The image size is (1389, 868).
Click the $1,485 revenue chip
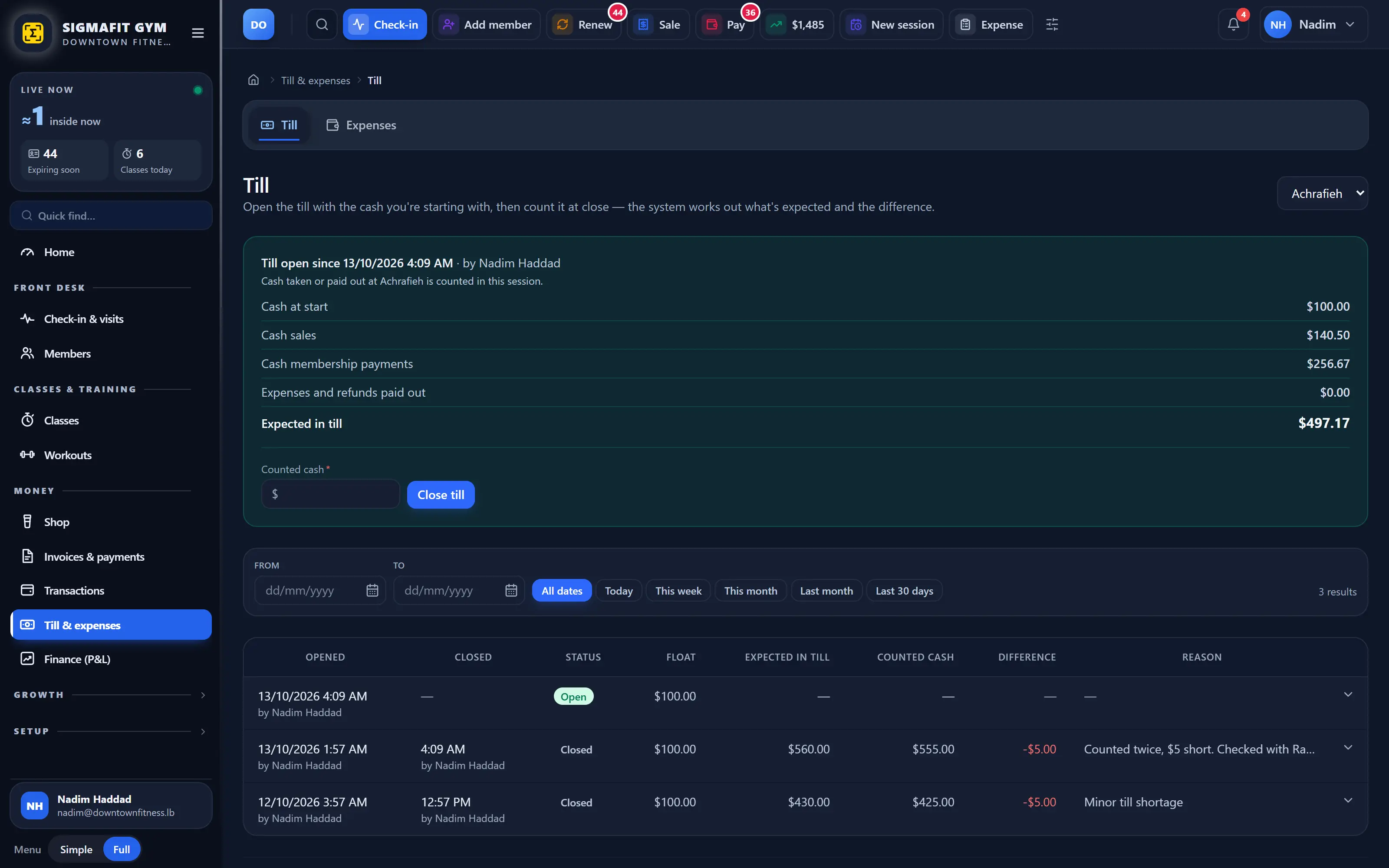click(x=797, y=25)
